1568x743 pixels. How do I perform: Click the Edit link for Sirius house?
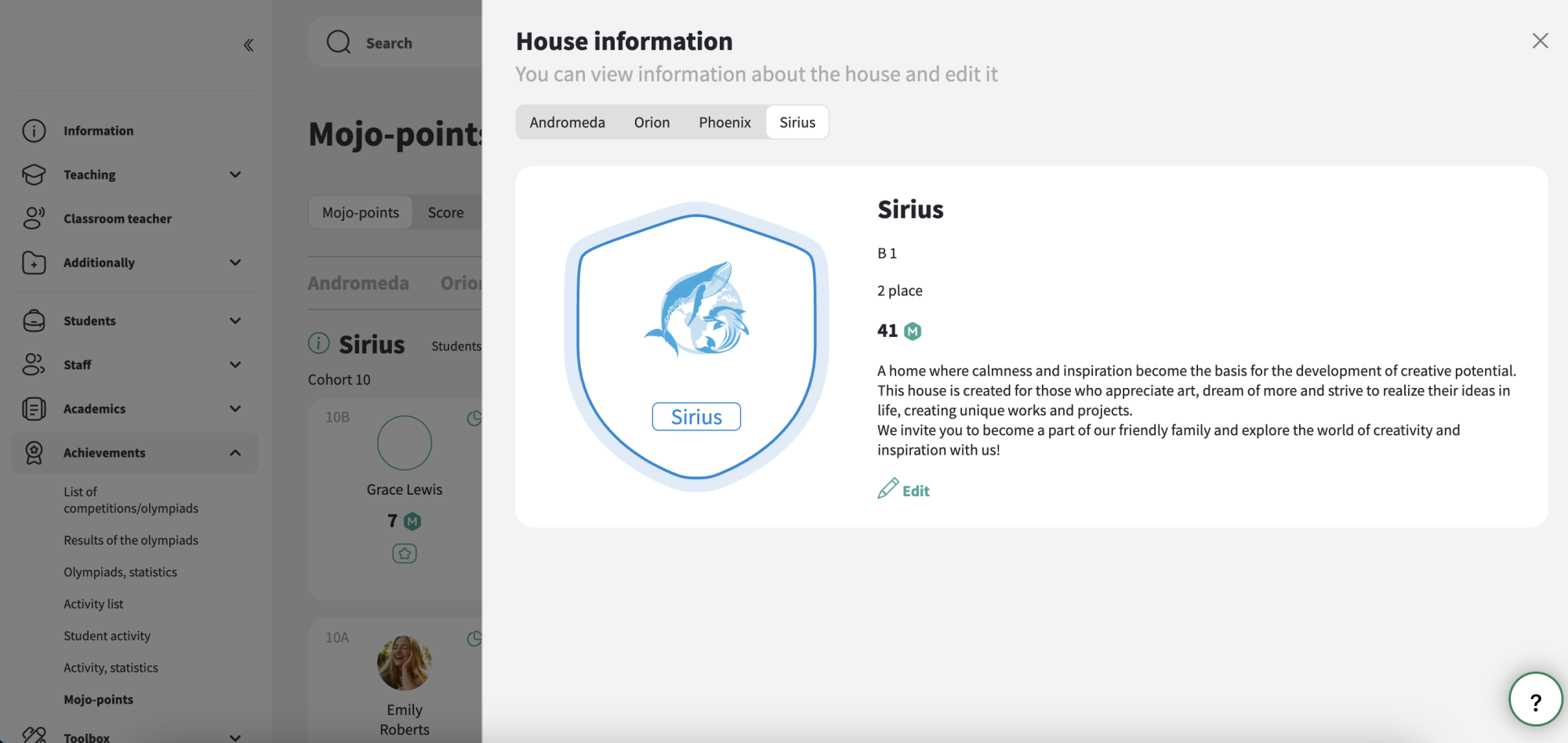click(916, 491)
